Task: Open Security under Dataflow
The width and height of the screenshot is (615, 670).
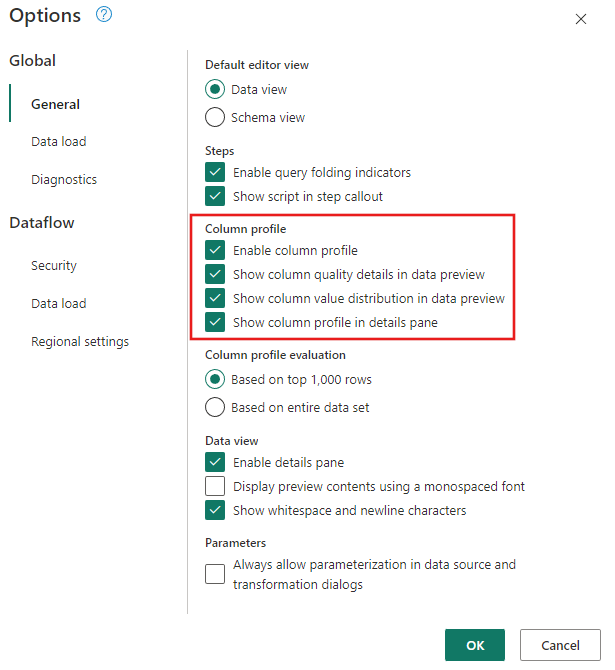Action: [x=54, y=265]
